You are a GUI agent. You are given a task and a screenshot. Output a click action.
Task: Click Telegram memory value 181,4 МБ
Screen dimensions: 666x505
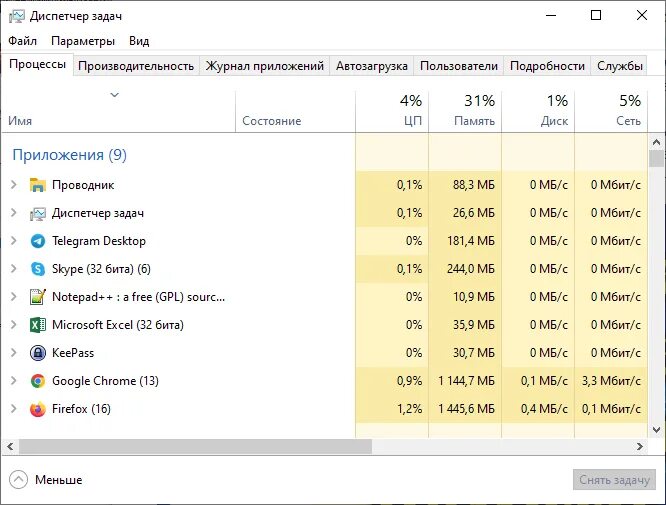pyautogui.click(x=471, y=241)
